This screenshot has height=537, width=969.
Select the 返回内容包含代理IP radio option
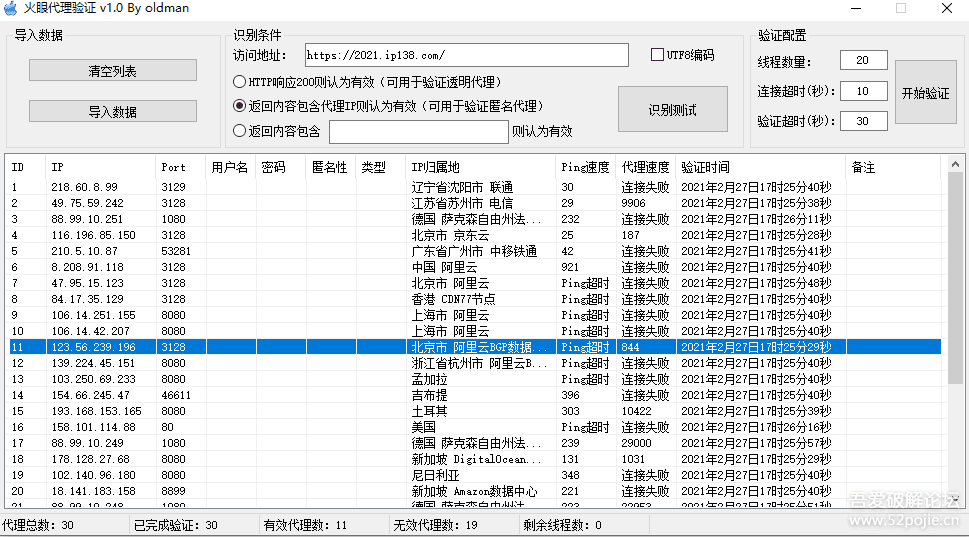tap(239, 106)
